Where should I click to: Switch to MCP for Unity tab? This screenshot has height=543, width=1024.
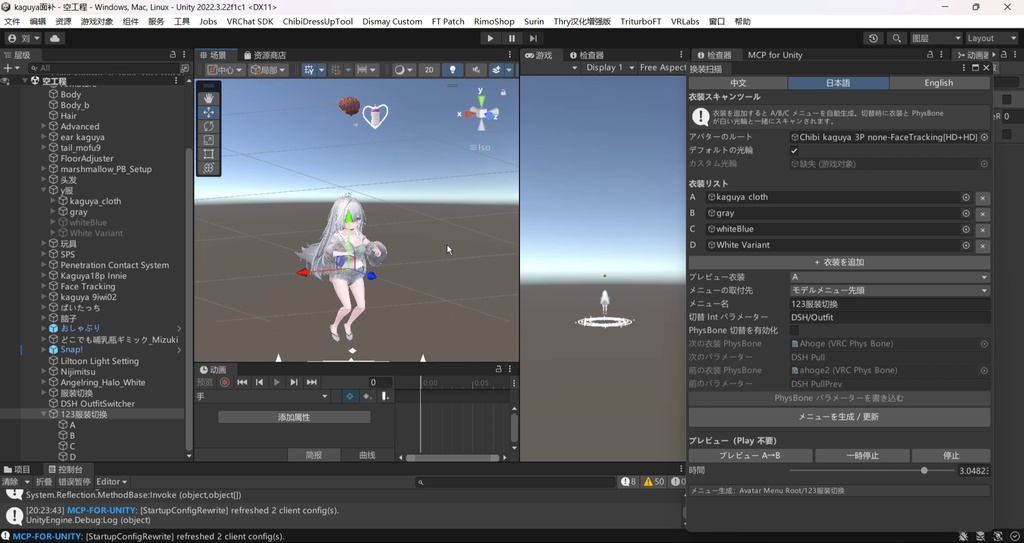coord(775,55)
